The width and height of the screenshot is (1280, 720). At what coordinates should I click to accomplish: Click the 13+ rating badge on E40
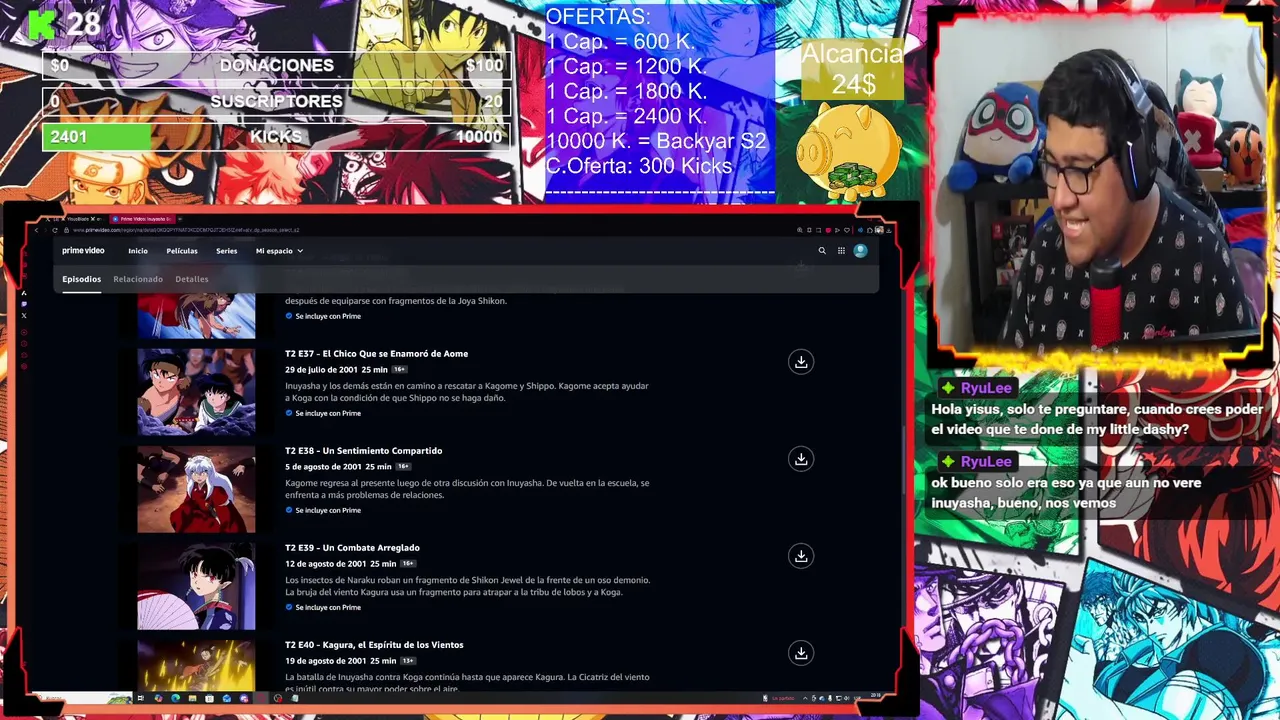click(408, 661)
